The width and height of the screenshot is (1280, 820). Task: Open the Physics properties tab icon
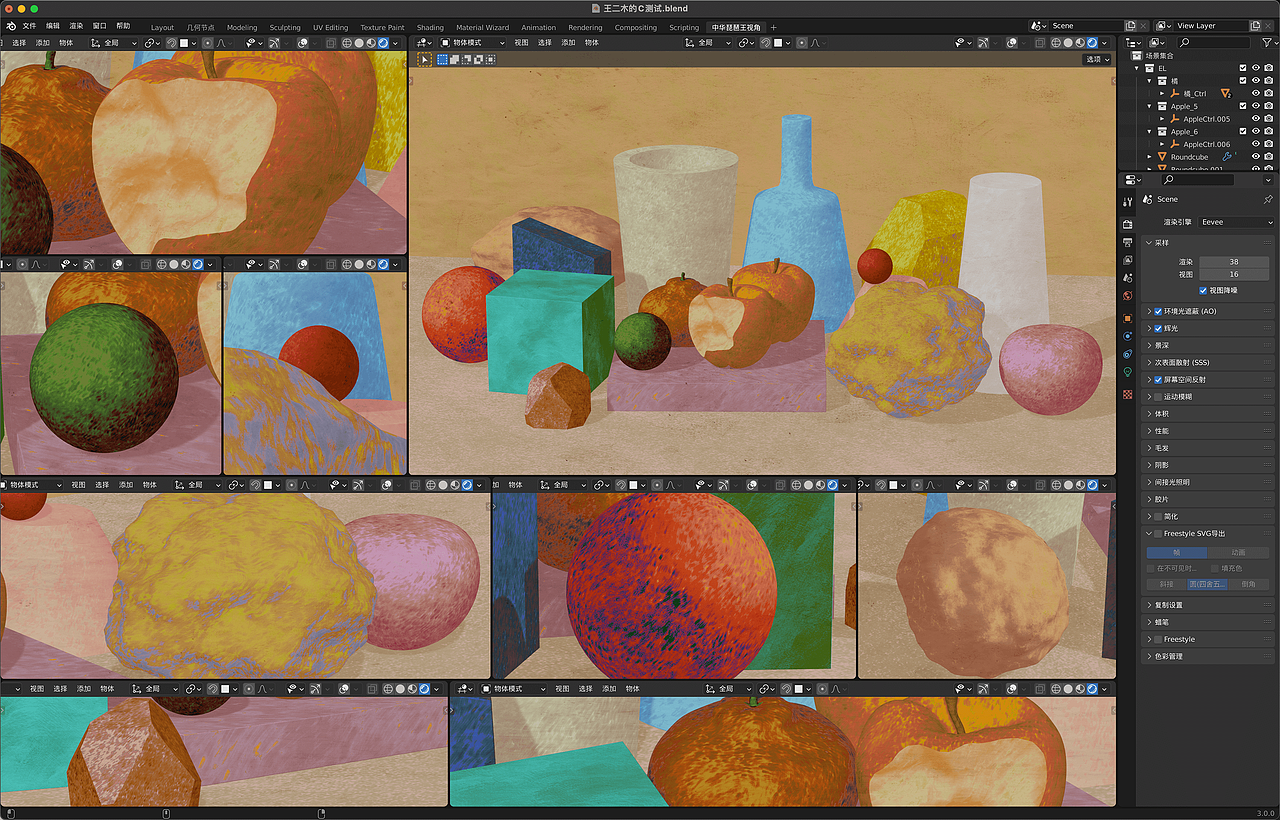pos(1128,336)
